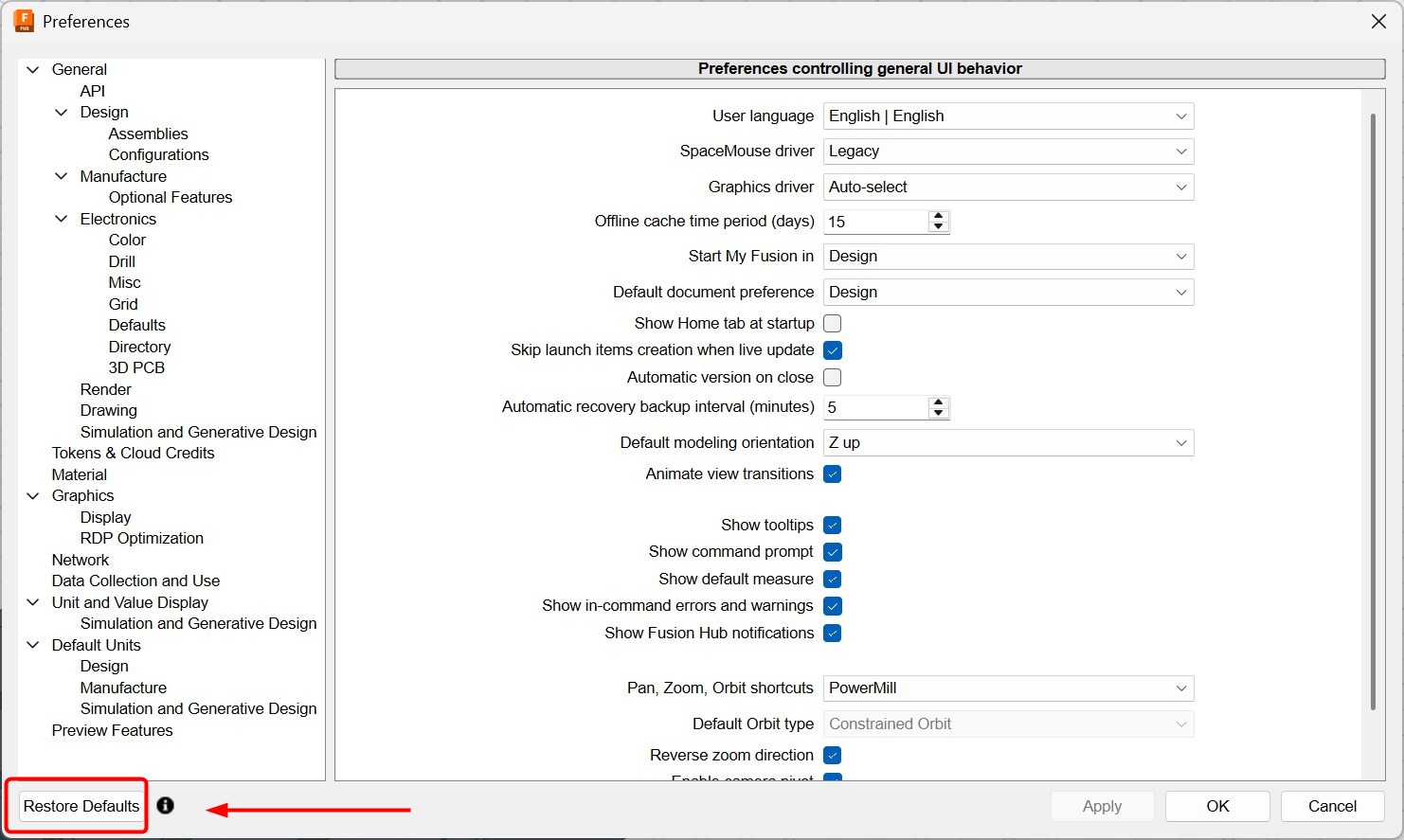This screenshot has width=1404, height=840.
Task: Increase offline cache time period with up arrow
Action: (938, 216)
